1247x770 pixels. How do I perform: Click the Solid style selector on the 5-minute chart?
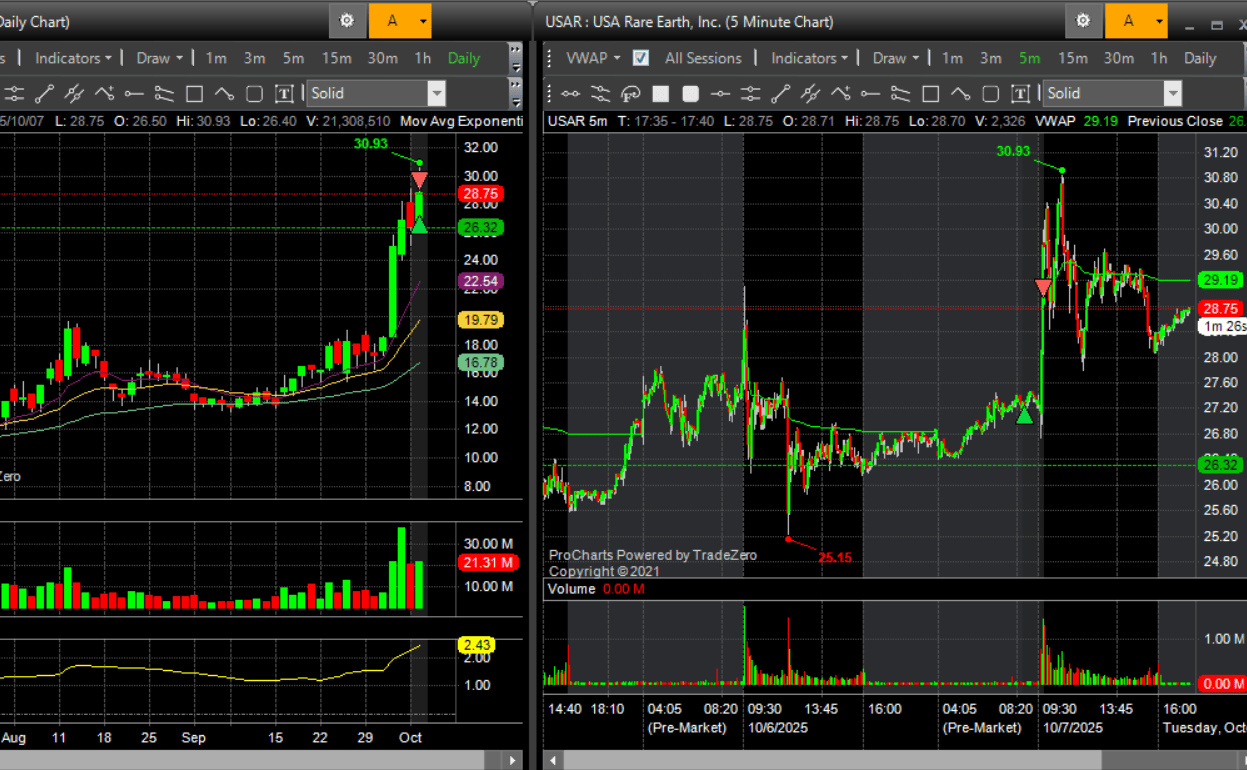1112,93
